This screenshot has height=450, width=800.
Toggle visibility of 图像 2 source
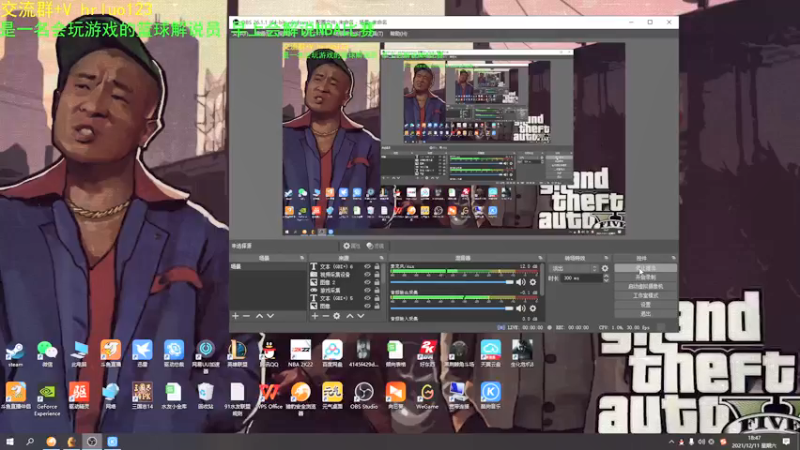(x=367, y=282)
